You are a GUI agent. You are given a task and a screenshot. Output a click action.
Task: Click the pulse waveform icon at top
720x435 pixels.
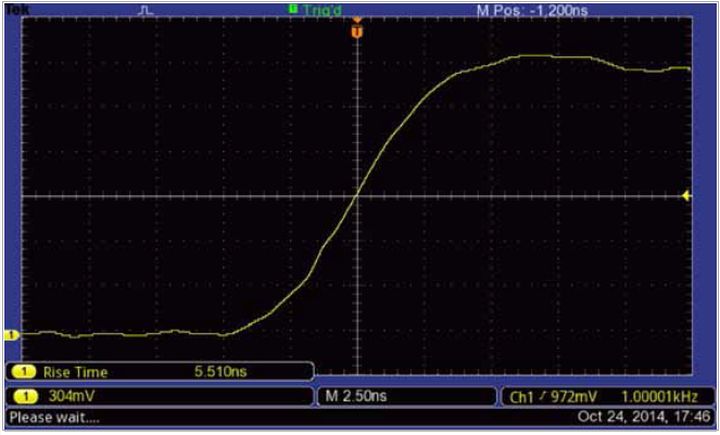point(146,10)
